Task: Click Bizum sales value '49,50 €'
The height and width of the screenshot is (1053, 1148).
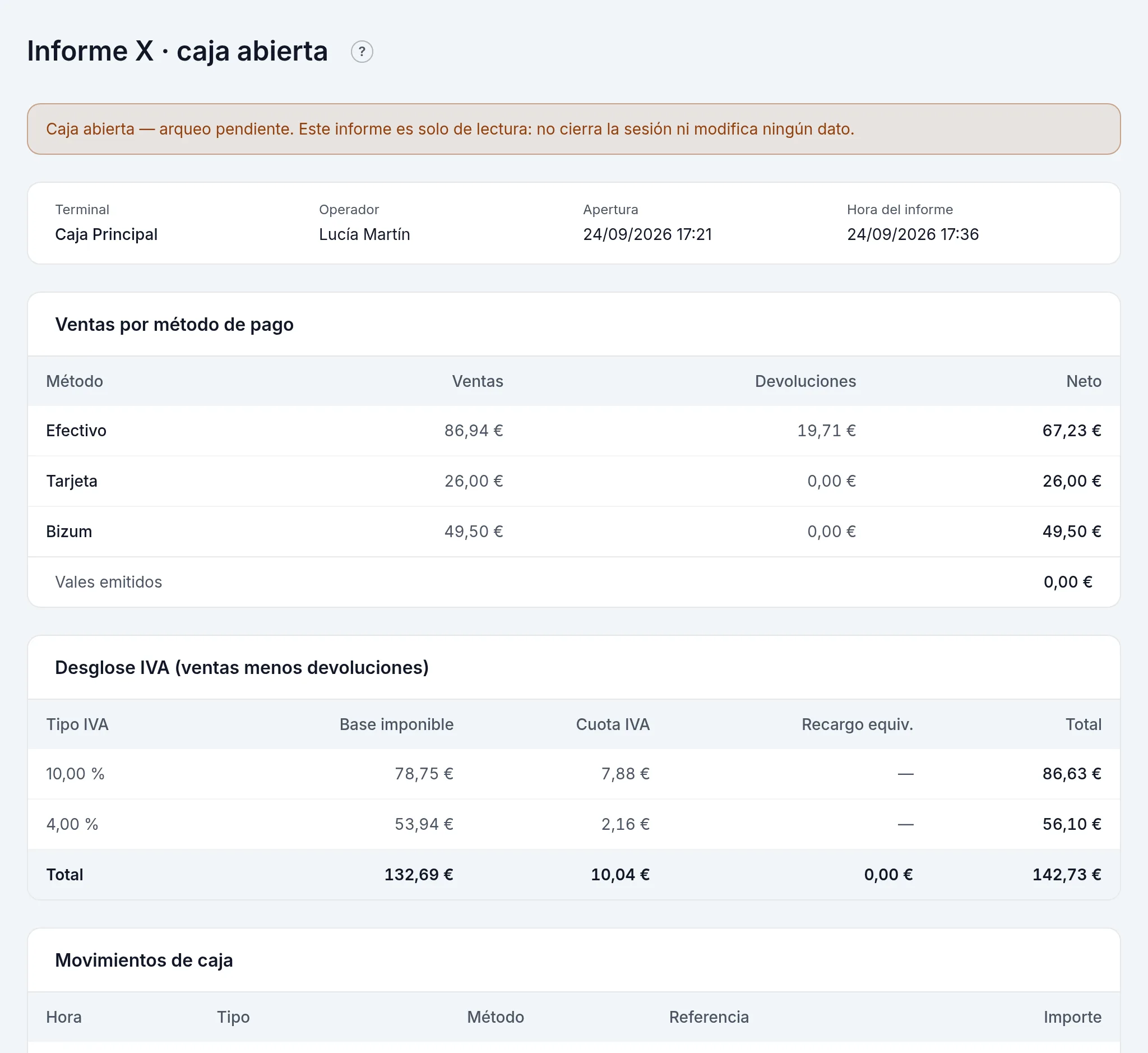Action: tap(474, 532)
